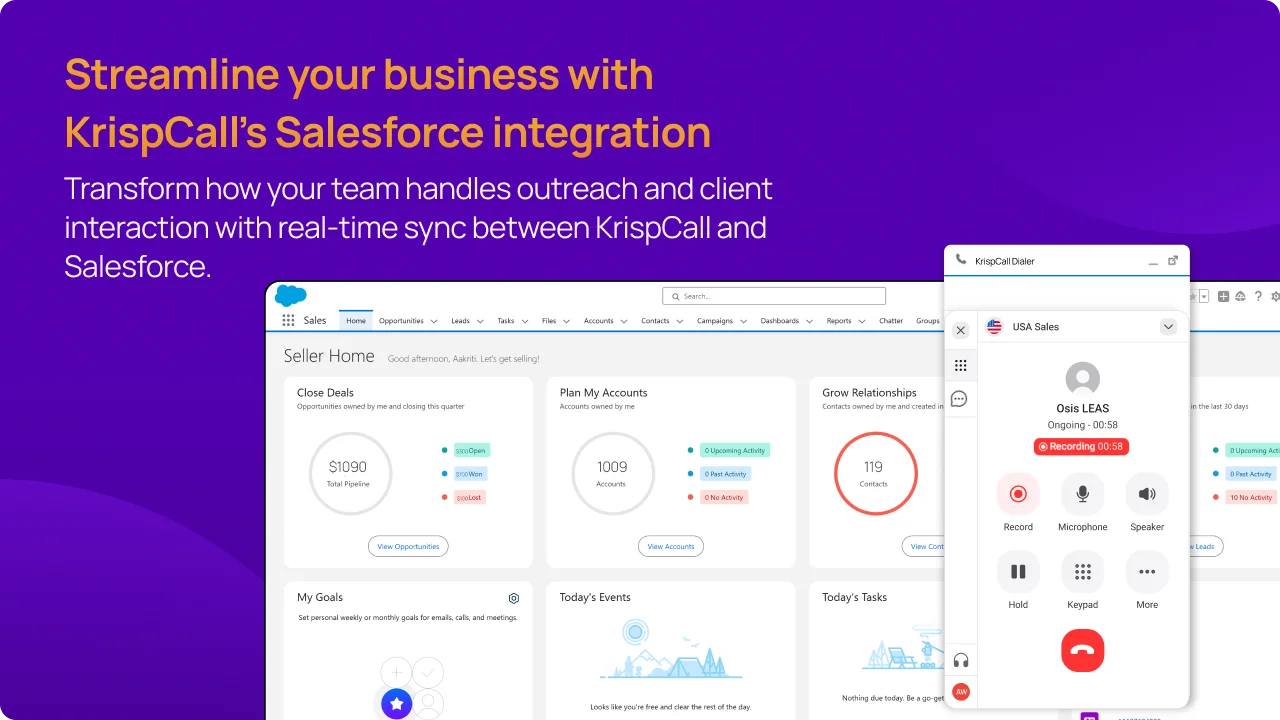Click 0 Upcoming Activity in Plan My Accounts
The height and width of the screenshot is (720, 1280).
(x=735, y=451)
